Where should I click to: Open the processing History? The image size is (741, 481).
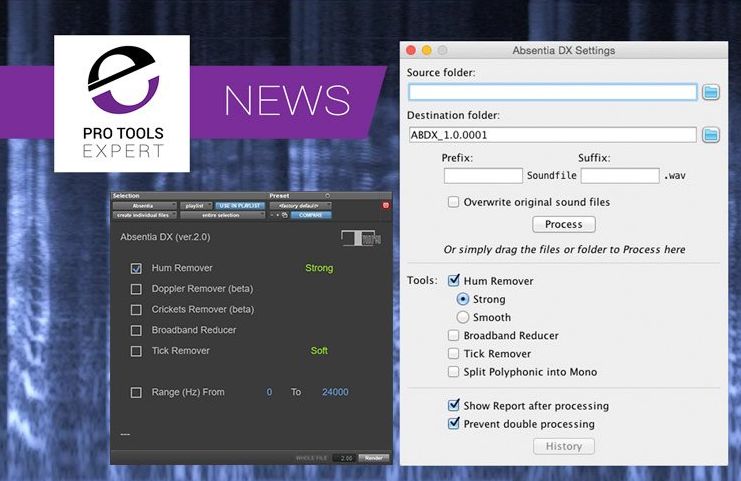(564, 446)
